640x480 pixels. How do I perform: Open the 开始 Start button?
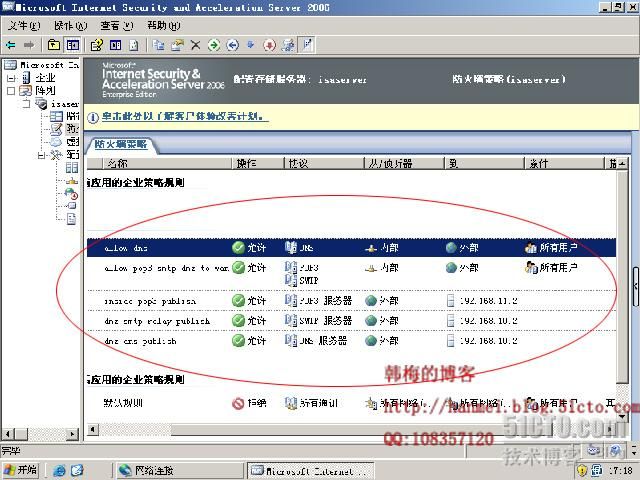pos(21,470)
